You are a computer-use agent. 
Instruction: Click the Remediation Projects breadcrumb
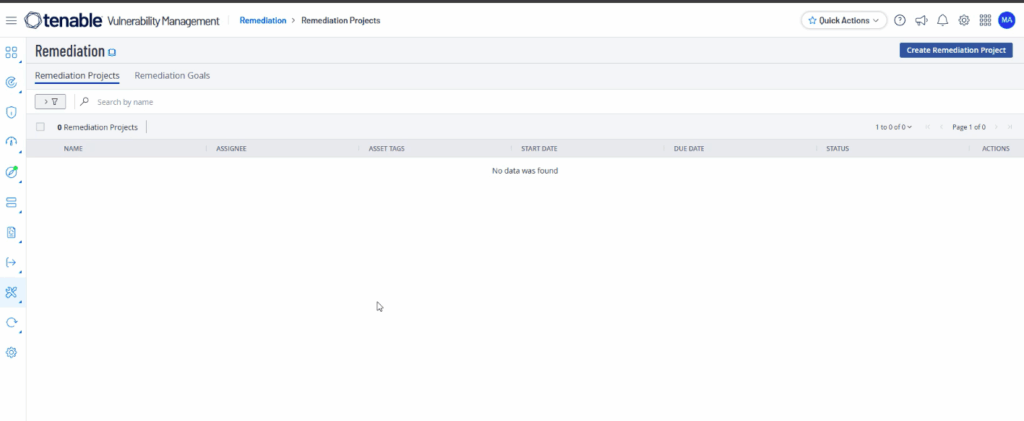(341, 20)
